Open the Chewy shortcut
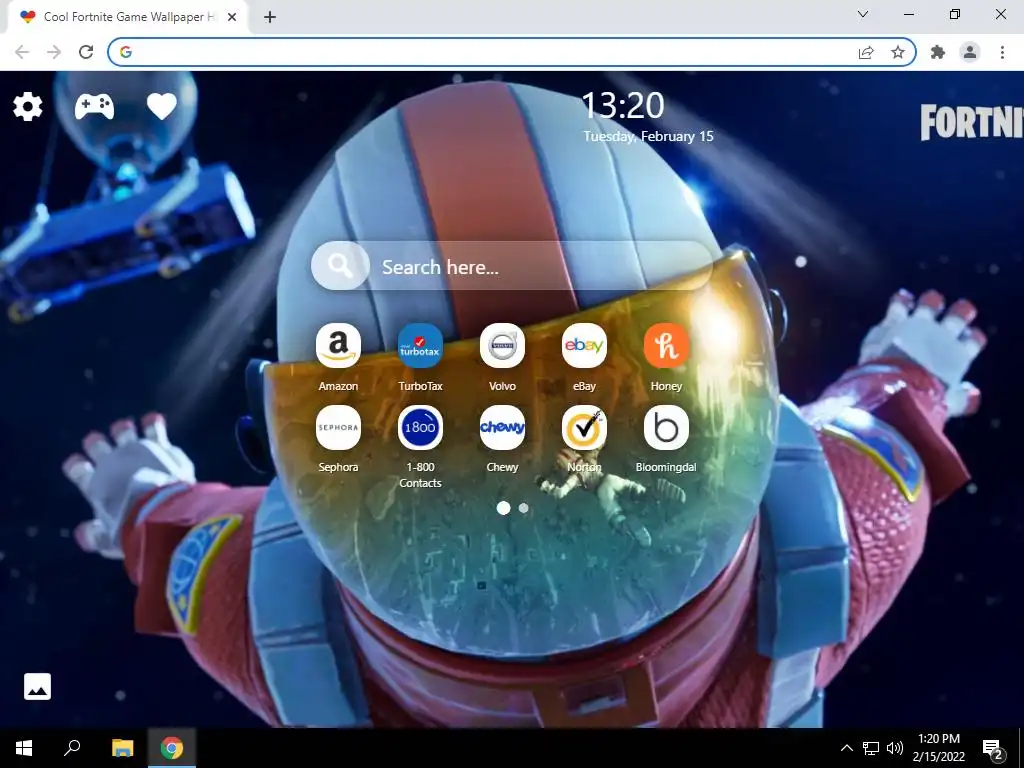Image resolution: width=1024 pixels, height=768 pixels. click(502, 428)
